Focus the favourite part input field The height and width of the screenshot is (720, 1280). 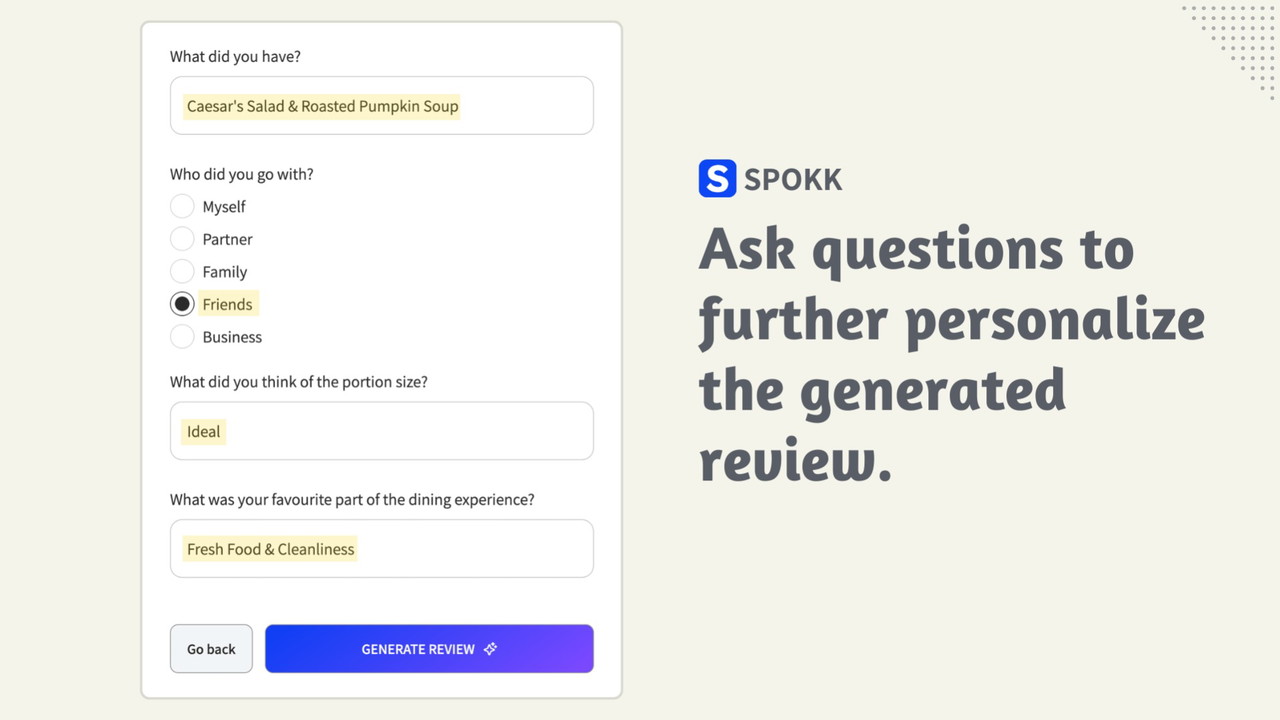(381, 548)
